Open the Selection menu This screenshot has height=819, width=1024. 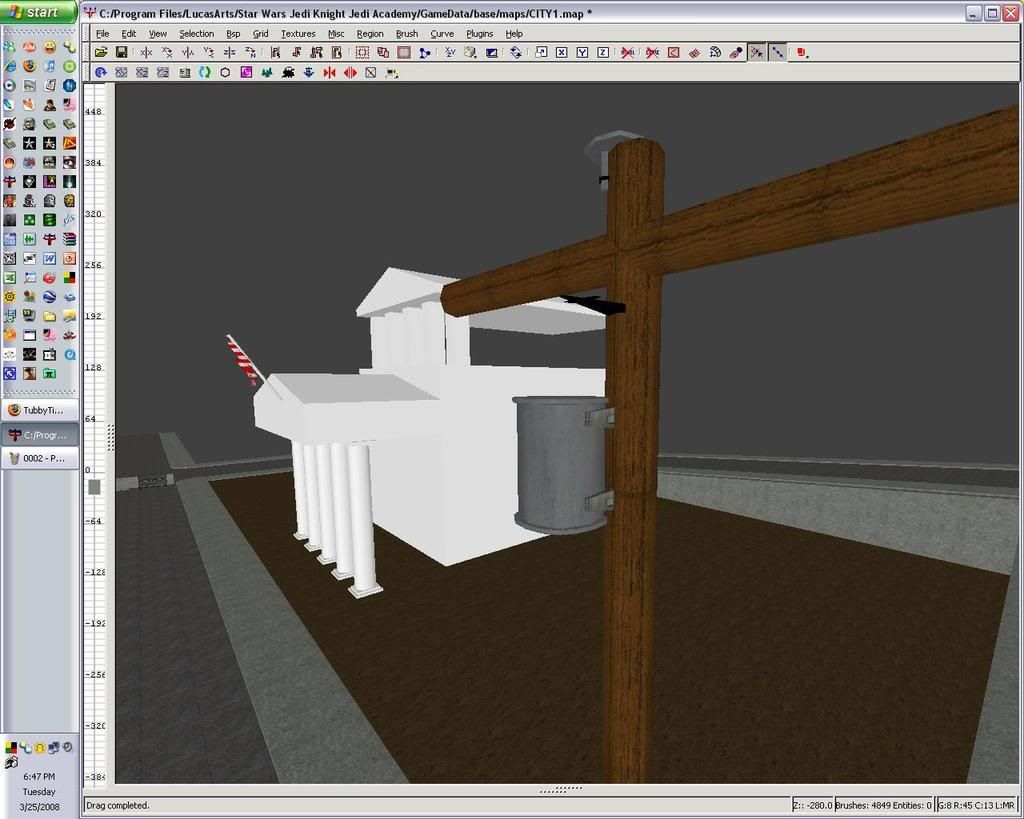coord(197,33)
